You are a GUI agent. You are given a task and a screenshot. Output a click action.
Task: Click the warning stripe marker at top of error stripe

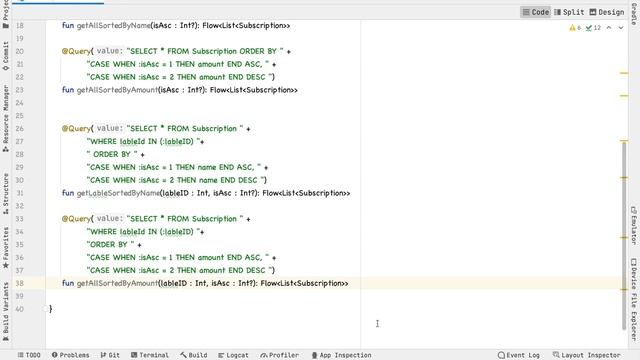(x=624, y=73)
